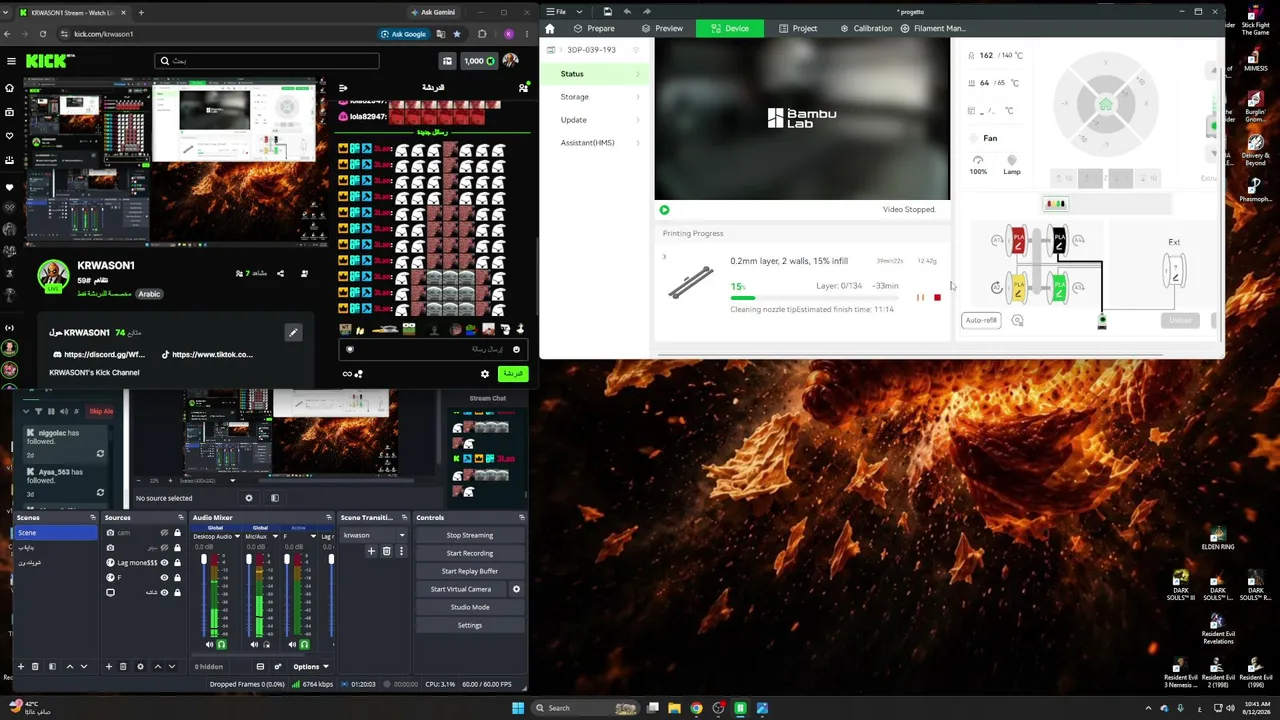Play the printer camera video
Viewport: 1280px width, 720px height.
664,210
